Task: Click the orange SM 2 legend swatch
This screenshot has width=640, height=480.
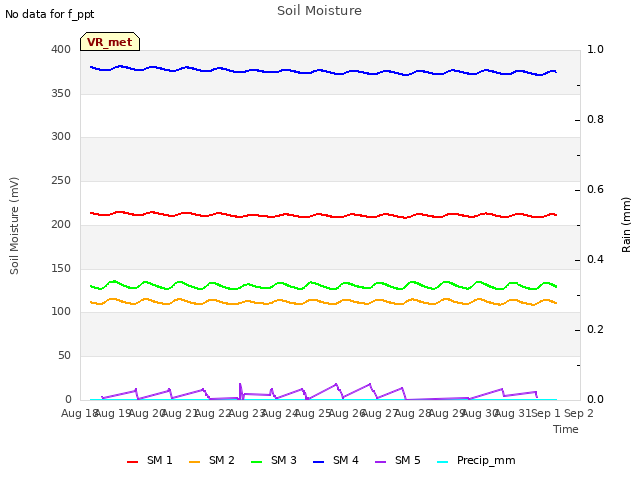Action: point(195,462)
